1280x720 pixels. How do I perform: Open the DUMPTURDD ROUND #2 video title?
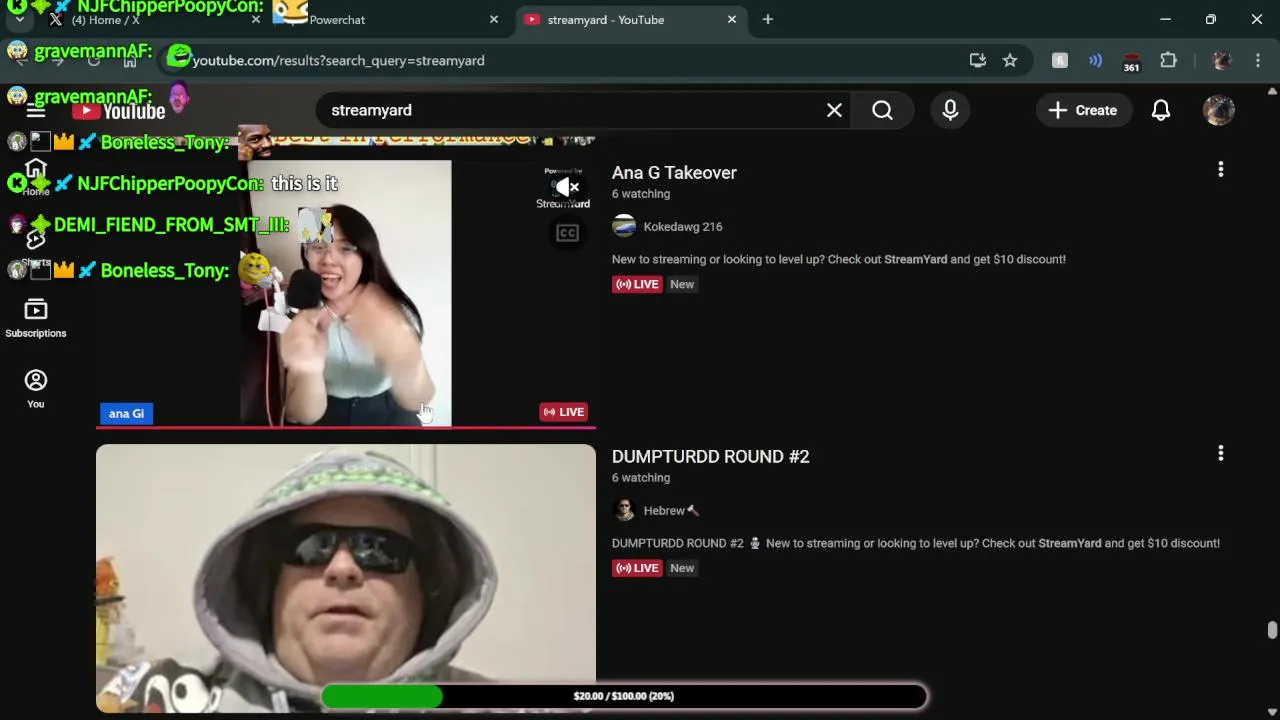click(x=710, y=456)
